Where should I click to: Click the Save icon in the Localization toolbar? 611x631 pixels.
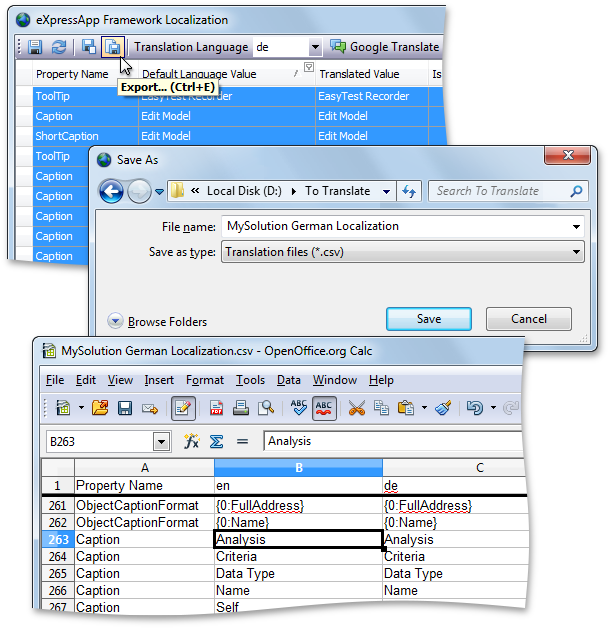(35, 47)
